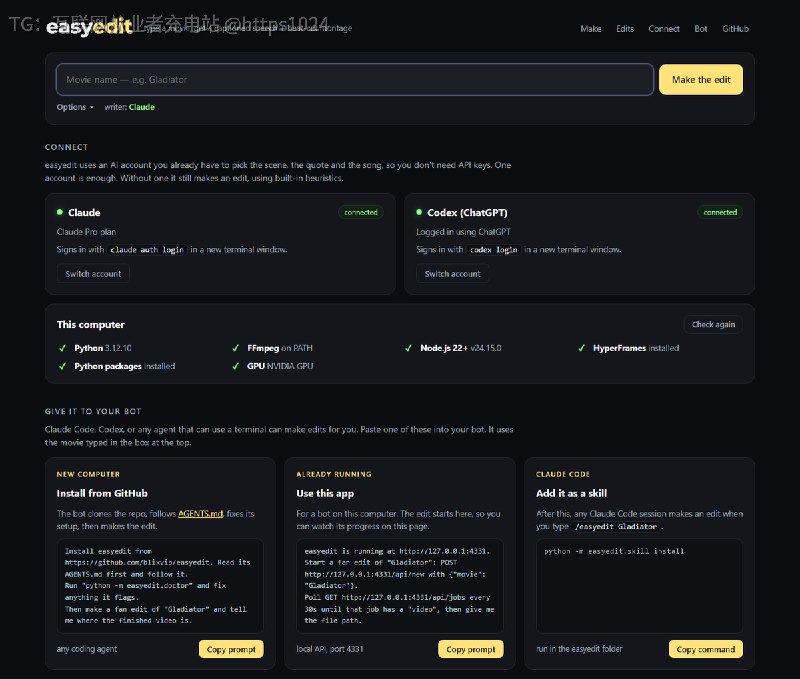Image resolution: width=800 pixels, height=679 pixels.
Task: Click the Logged in using ChatGPT text
Action: 463,232
